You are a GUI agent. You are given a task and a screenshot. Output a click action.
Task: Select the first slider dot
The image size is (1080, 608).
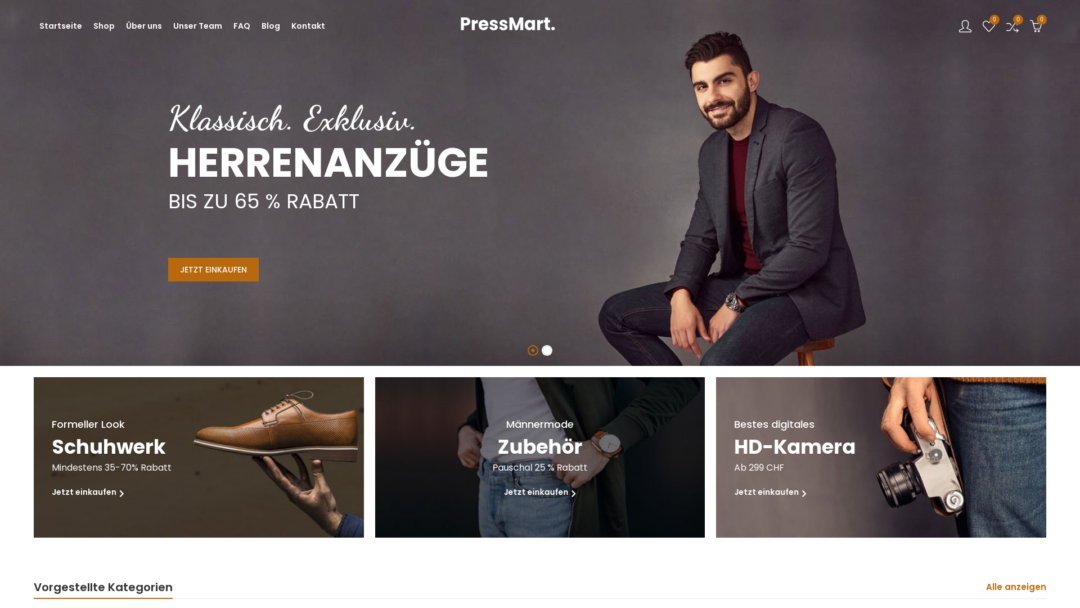tap(532, 350)
